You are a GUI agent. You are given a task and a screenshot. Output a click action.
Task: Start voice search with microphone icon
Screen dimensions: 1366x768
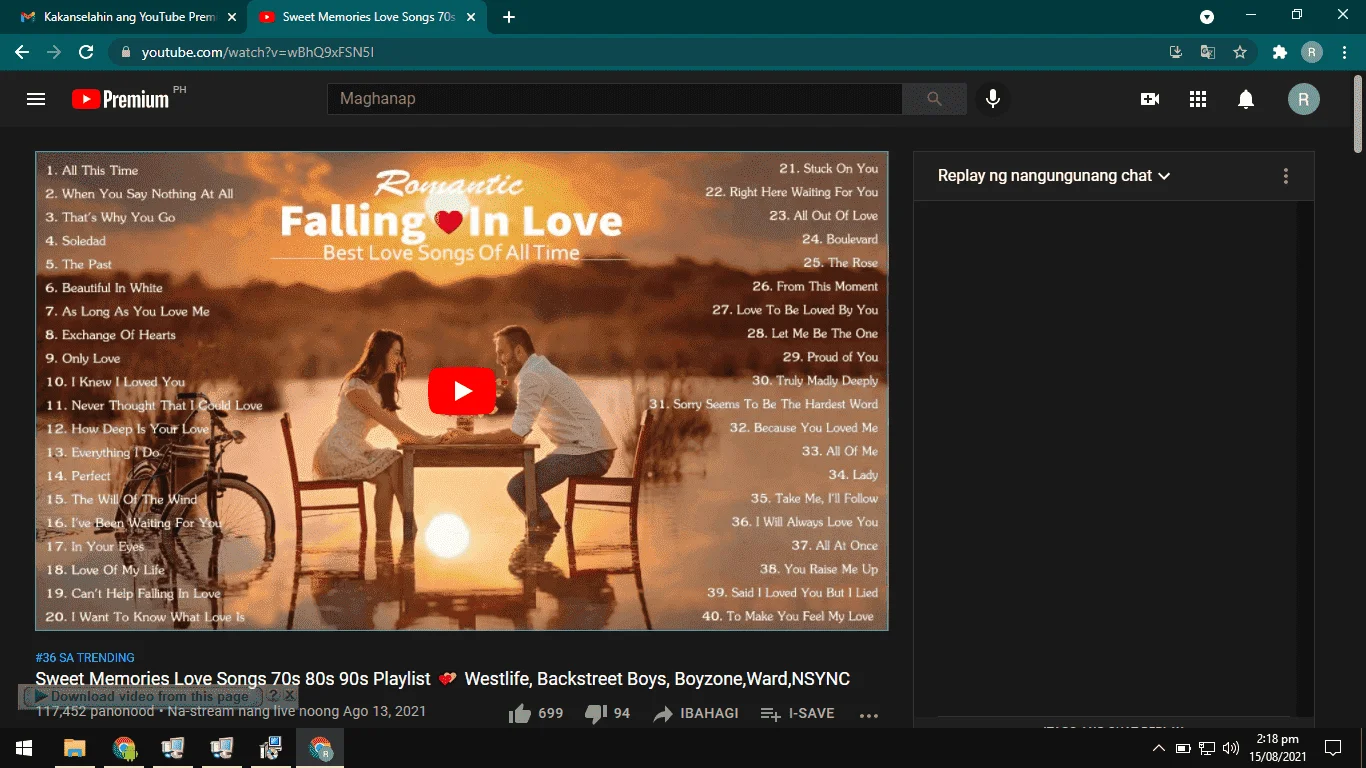point(993,99)
